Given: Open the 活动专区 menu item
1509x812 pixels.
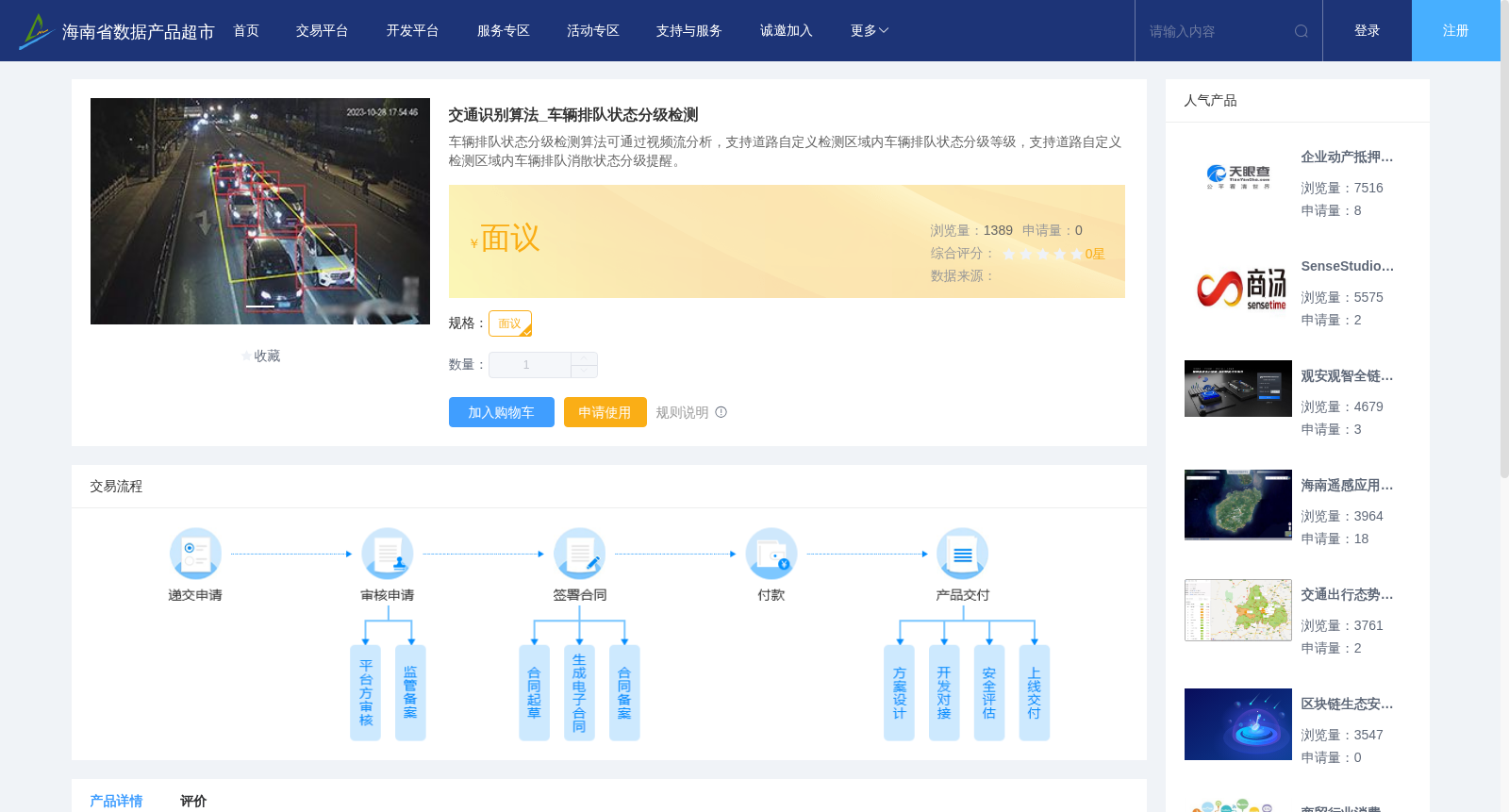Looking at the screenshot, I should point(593,31).
